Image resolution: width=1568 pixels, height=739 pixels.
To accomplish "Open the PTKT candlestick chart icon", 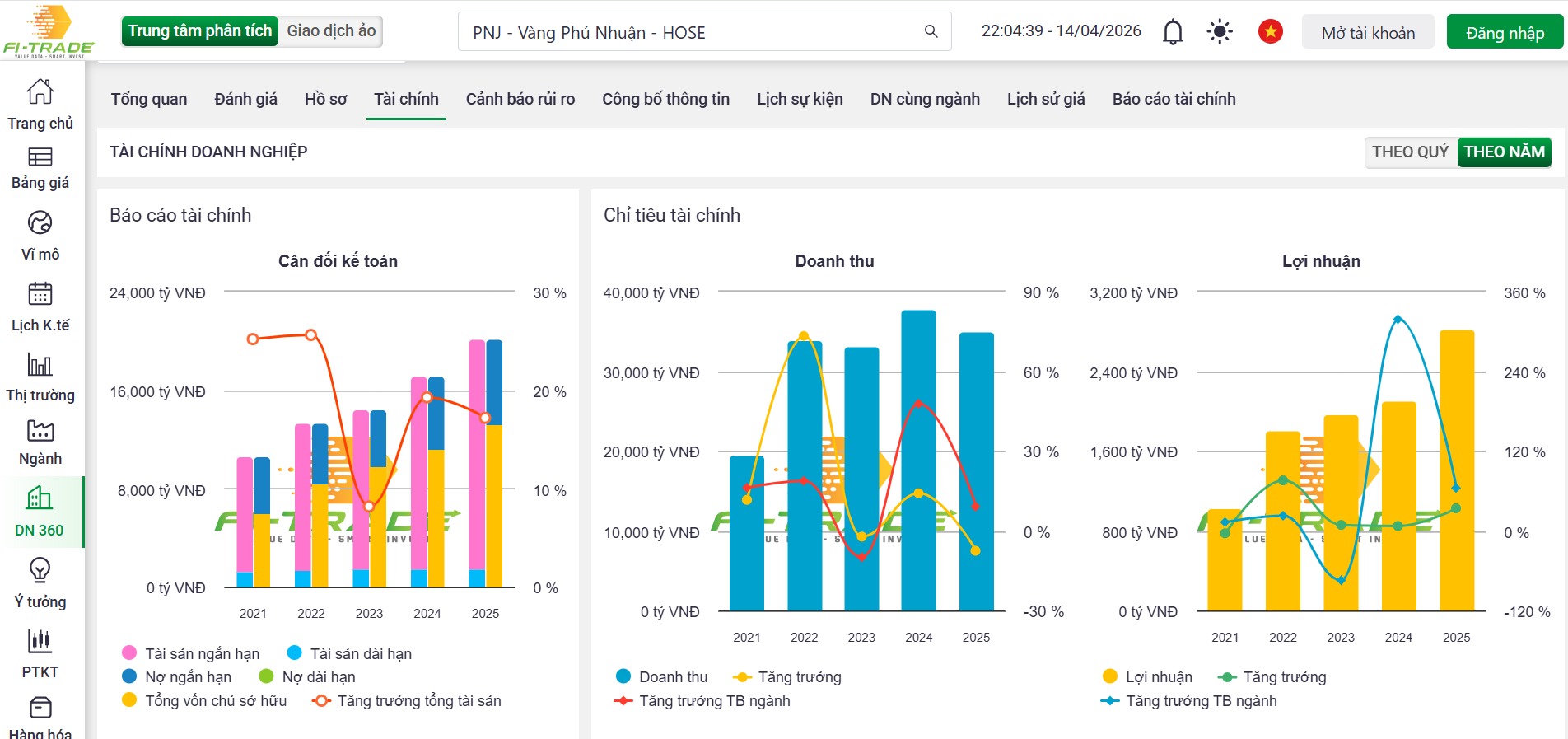I will (x=40, y=641).
